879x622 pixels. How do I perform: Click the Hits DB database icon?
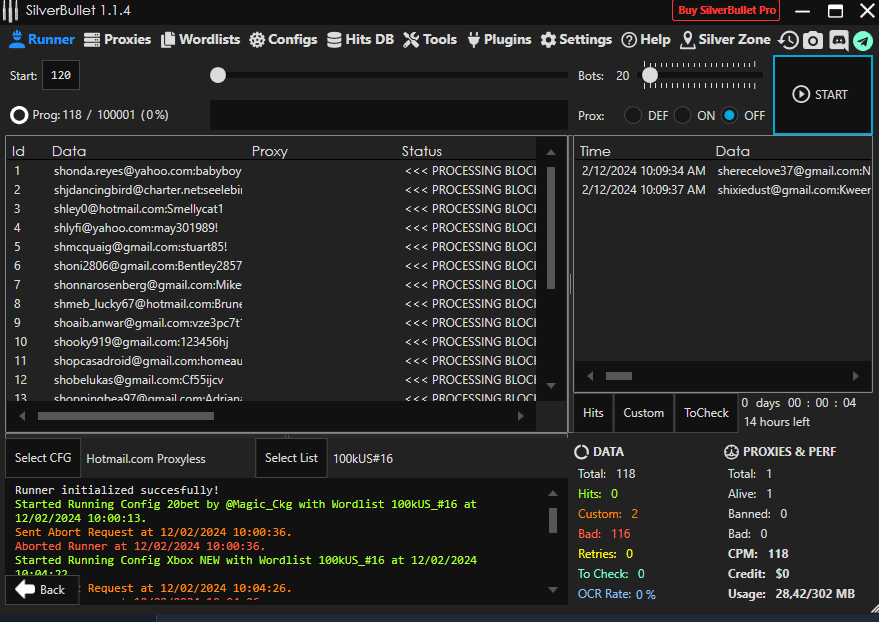point(334,40)
